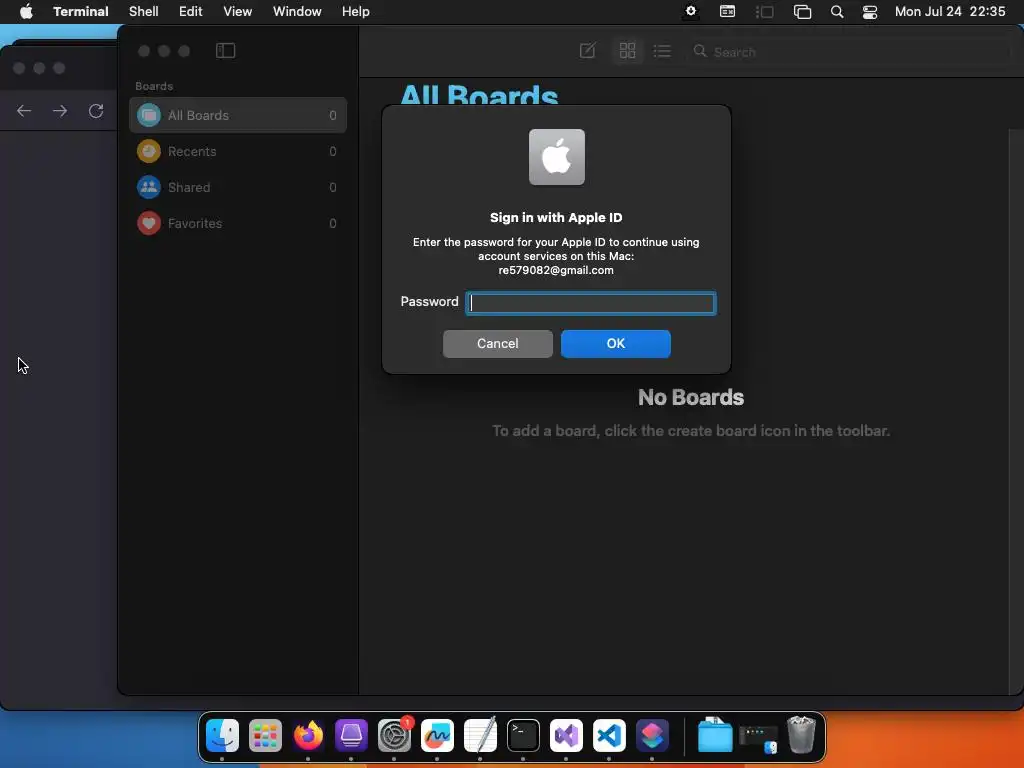Cancel the Apple ID sign-in dialog
1024x768 pixels.
[498, 344]
